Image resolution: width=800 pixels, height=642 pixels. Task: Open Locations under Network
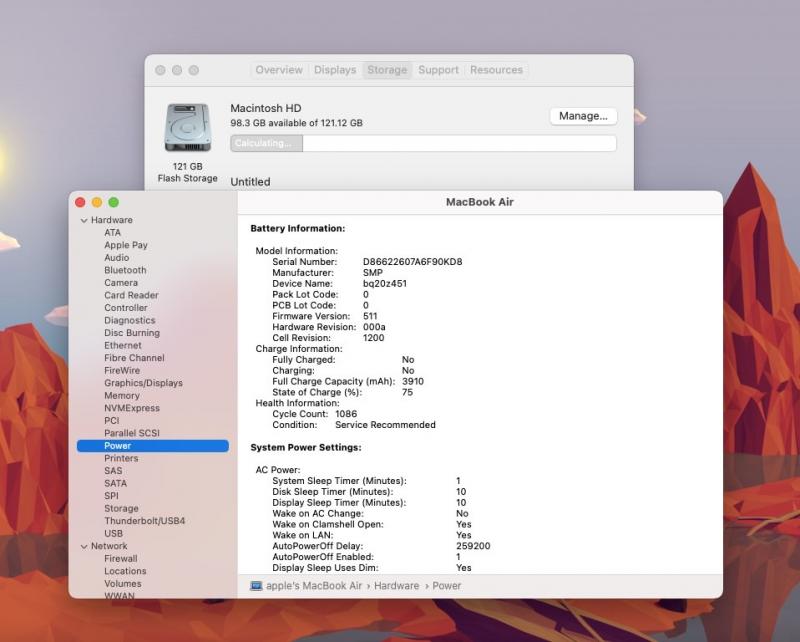point(125,571)
